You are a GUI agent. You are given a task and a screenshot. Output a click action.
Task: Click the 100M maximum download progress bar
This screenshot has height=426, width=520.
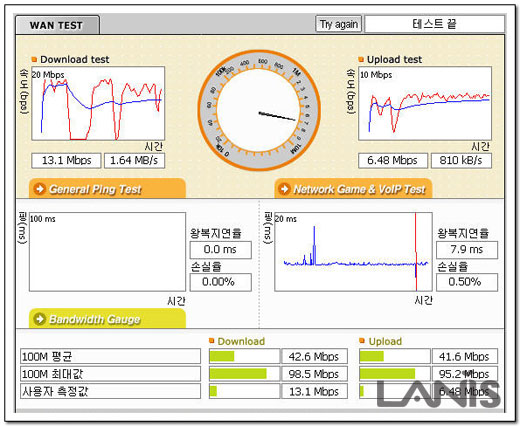(x=244, y=374)
